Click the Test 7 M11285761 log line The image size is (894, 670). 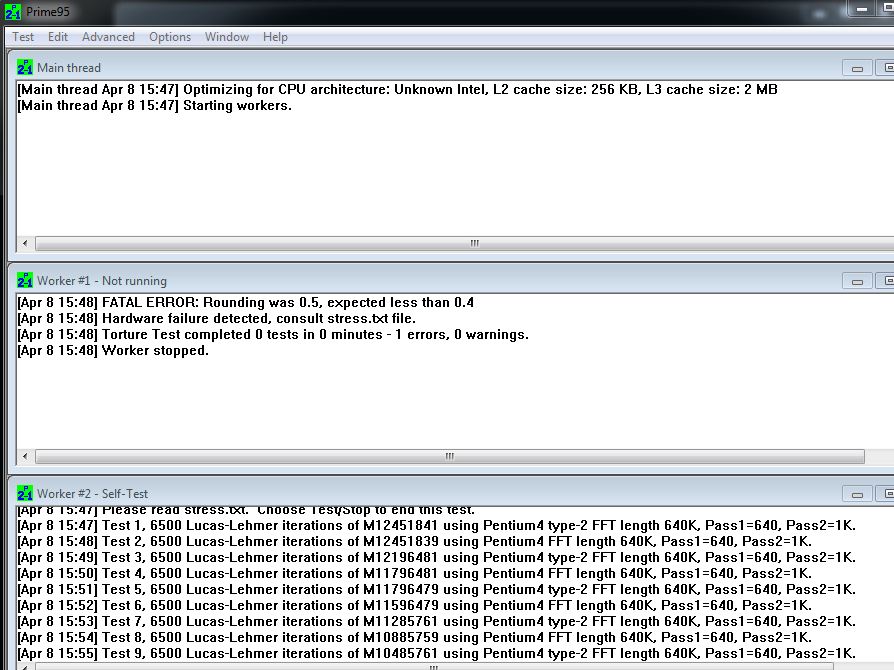437,621
